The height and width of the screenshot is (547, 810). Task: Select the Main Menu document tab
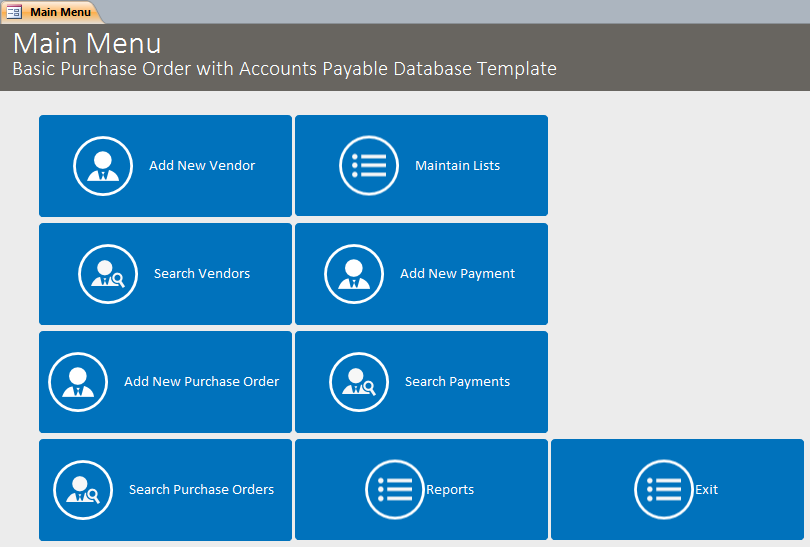pyautogui.click(x=52, y=12)
